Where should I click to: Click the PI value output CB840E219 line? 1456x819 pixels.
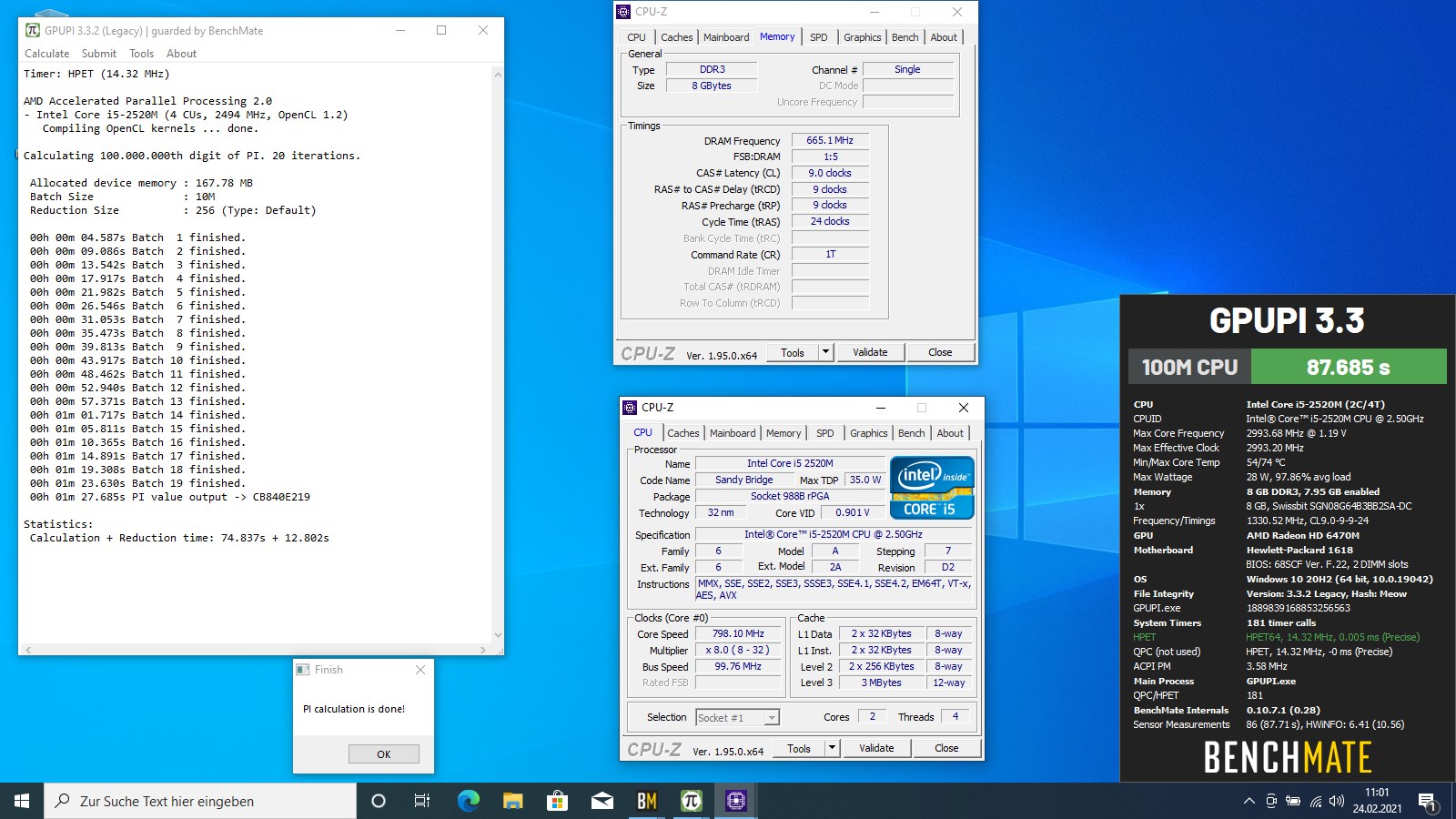(x=170, y=497)
